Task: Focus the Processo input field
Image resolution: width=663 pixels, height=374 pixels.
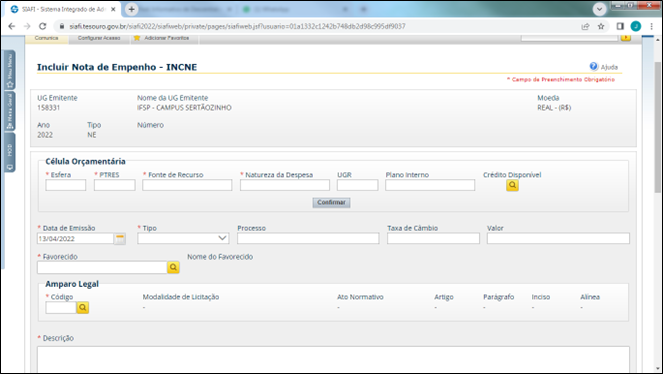Action: coord(308,239)
